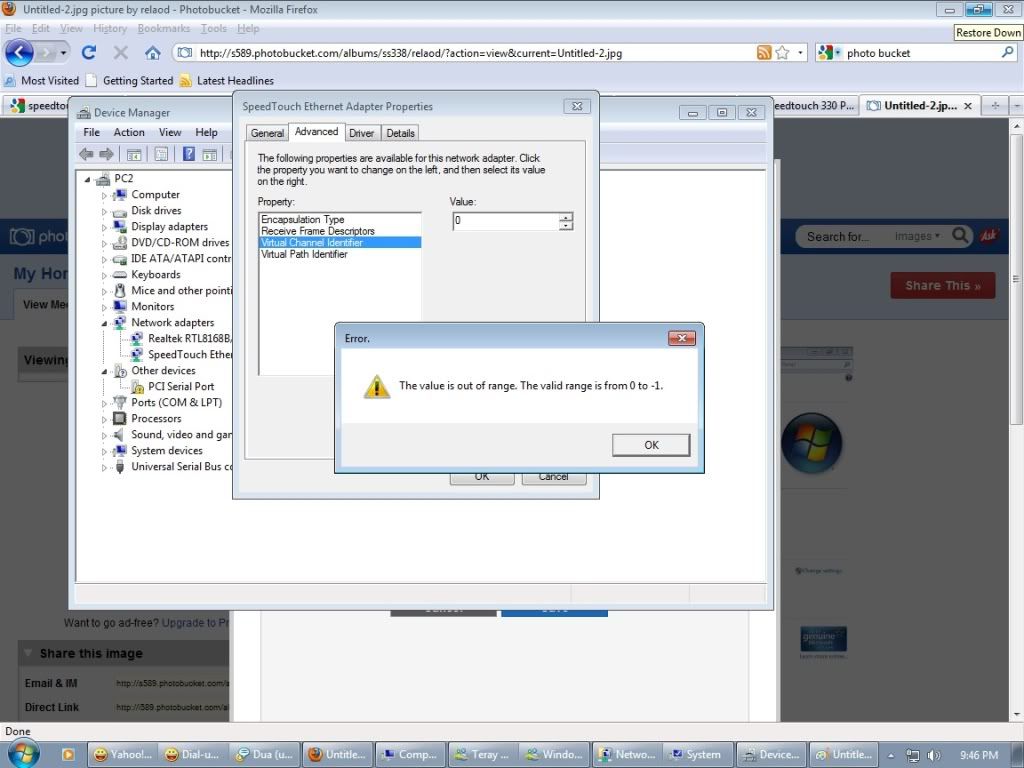The image size is (1024, 768).
Task: Expand the Ports (COM & LPT) node
Action: [x=104, y=403]
